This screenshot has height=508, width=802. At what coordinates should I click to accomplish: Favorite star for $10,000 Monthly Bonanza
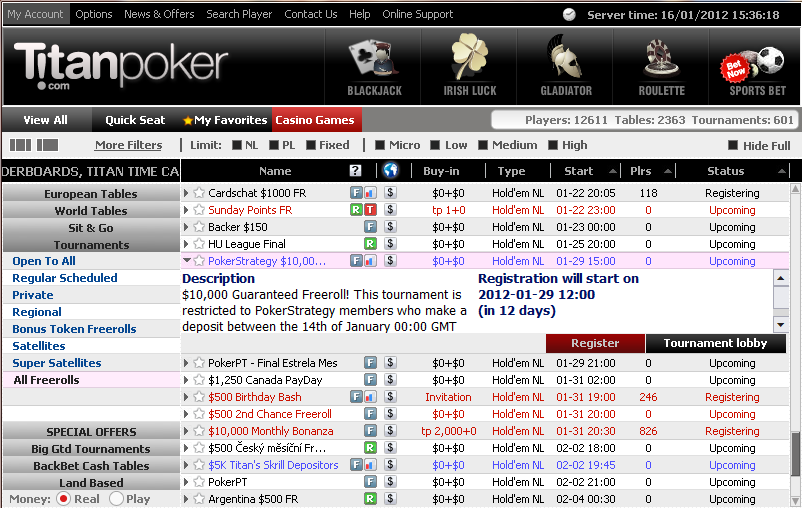[x=199, y=431]
